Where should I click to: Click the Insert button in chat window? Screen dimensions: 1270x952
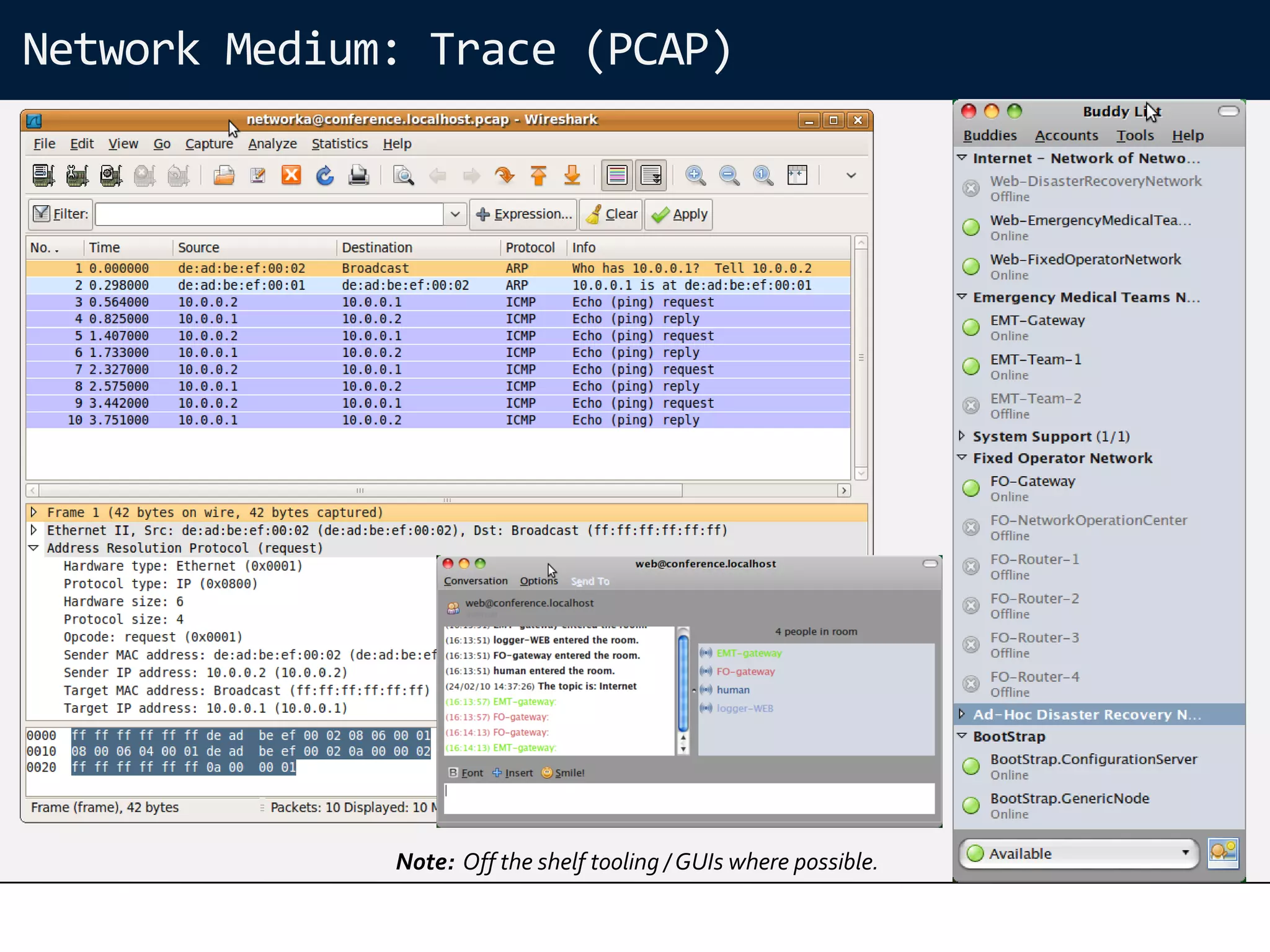pyautogui.click(x=512, y=773)
